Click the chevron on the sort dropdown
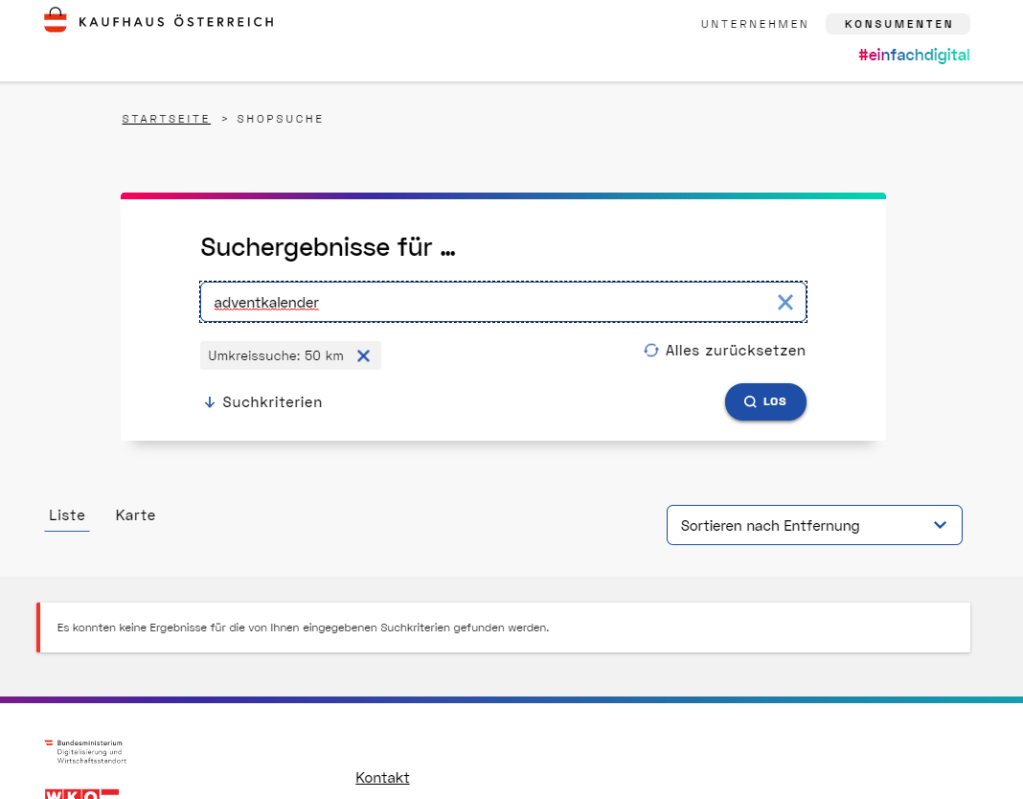The width and height of the screenshot is (1023, 799). click(939, 525)
